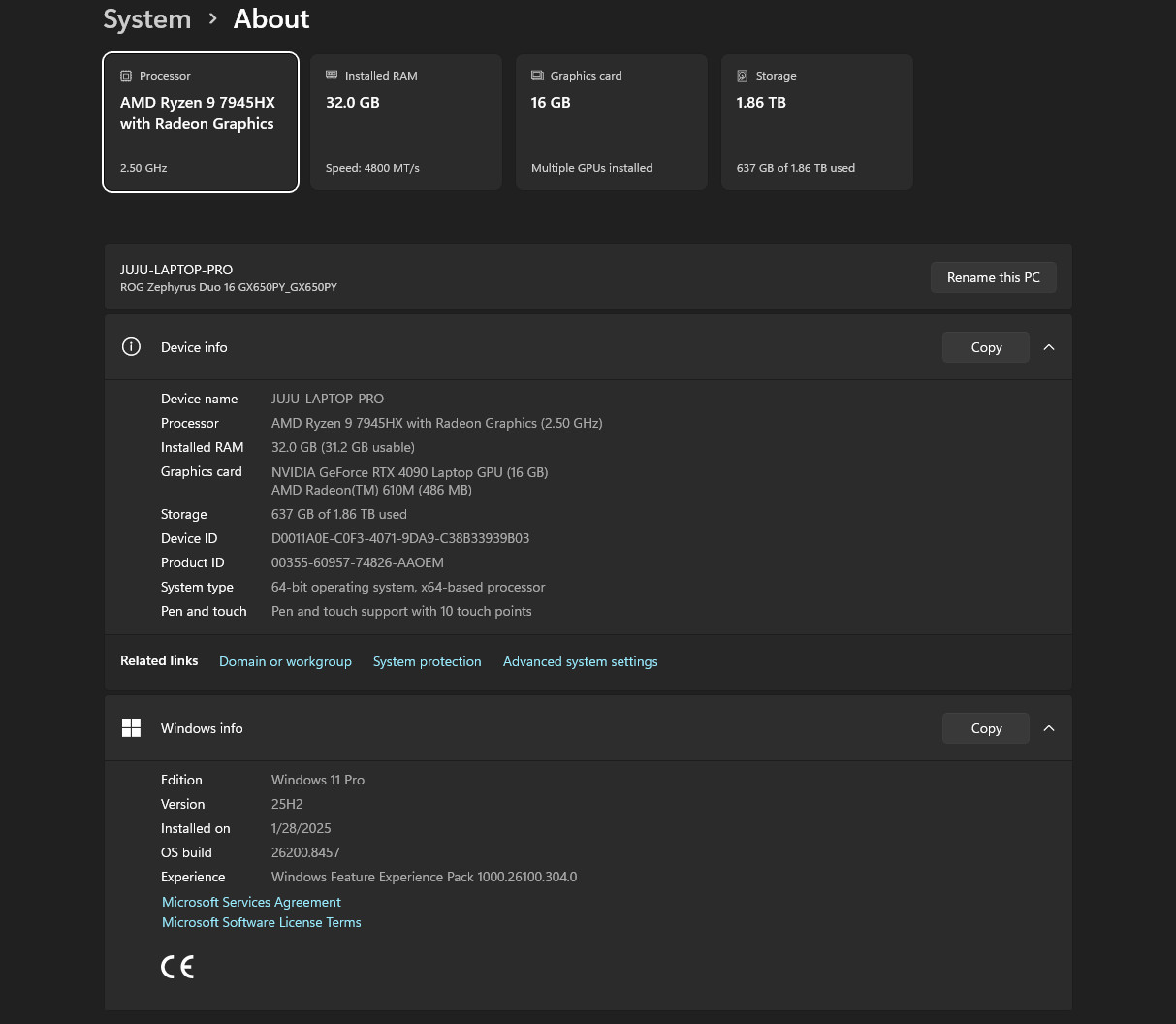Open Advanced system settings link

coord(581,661)
